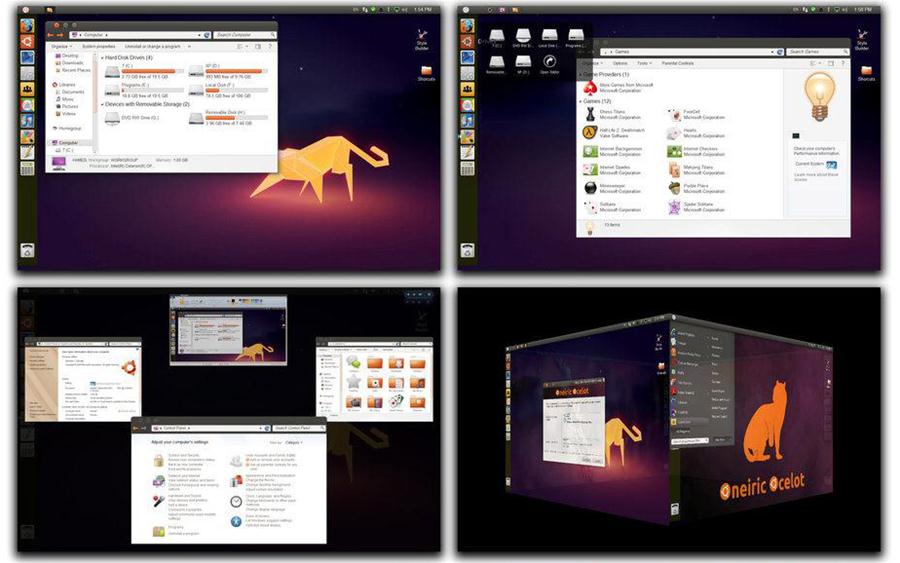Screen dimensions: 900x563
Task: Open Parental Controls in Games toolbar
Action: [x=678, y=63]
